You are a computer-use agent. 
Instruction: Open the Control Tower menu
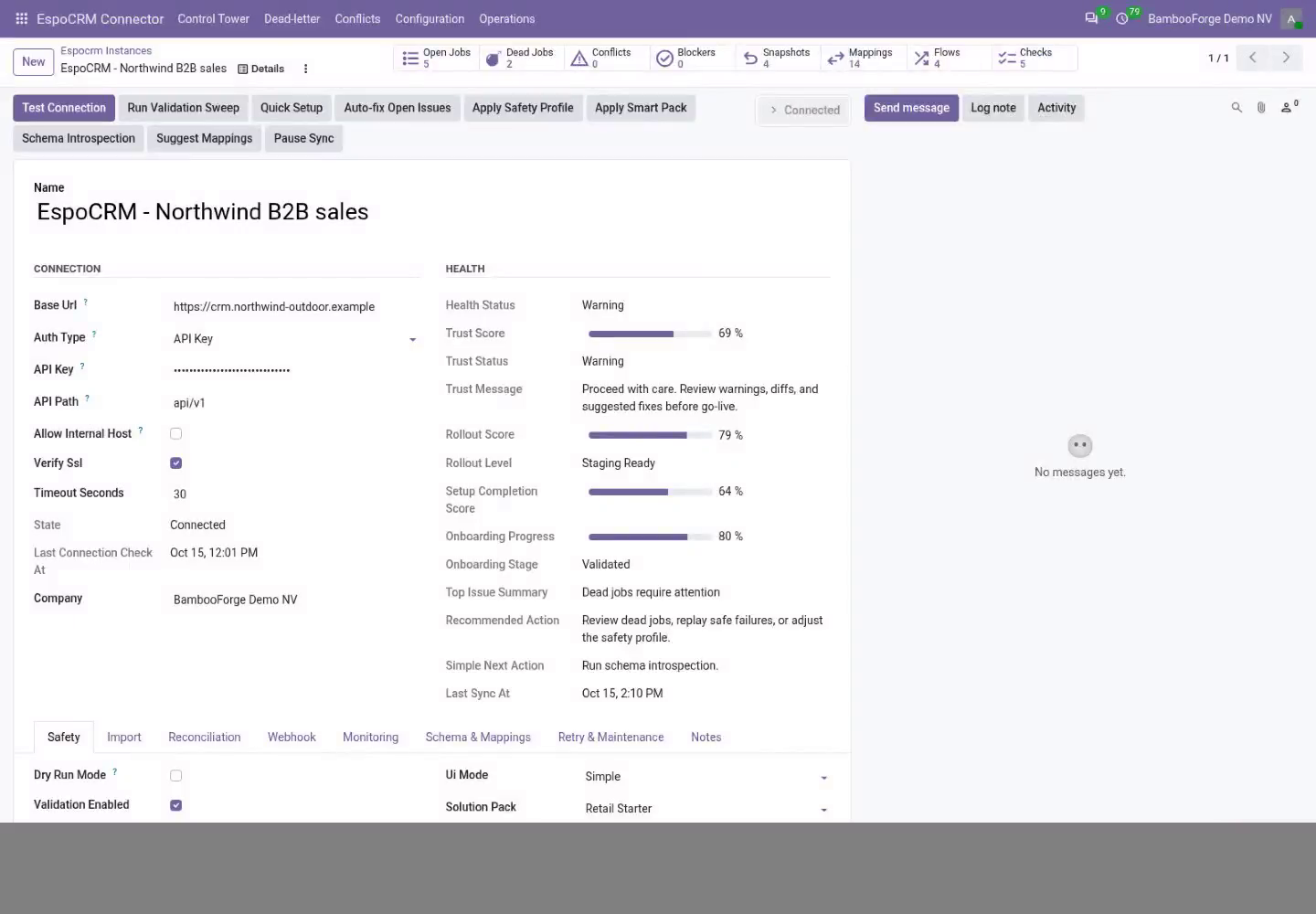(213, 18)
